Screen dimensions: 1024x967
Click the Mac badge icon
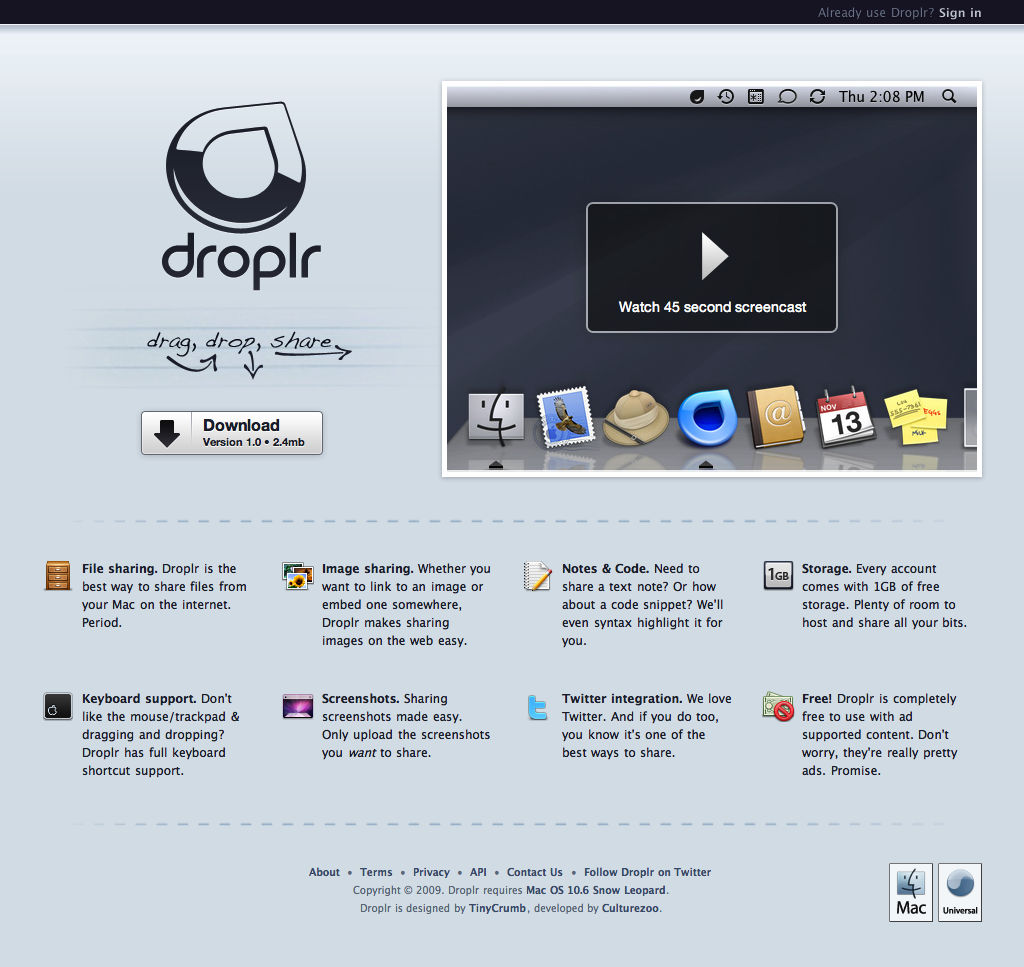pyautogui.click(x=910, y=892)
